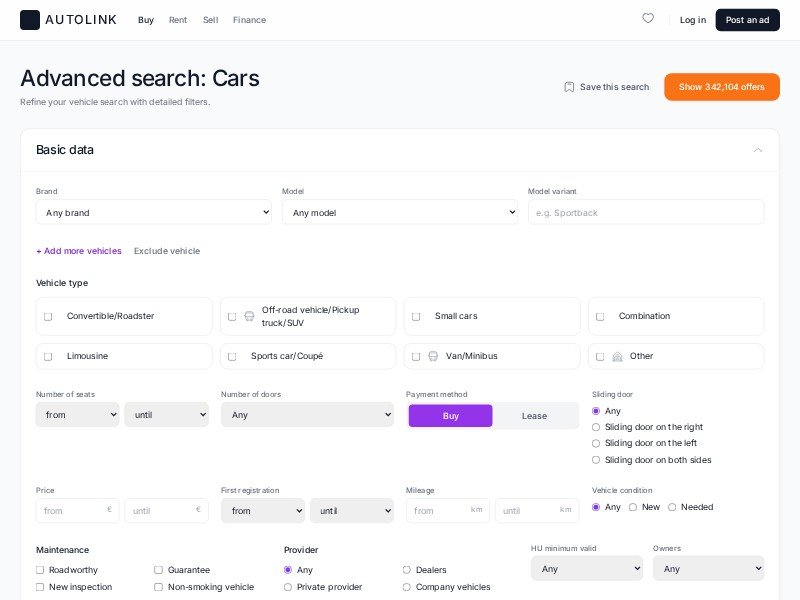Click the Add more vehicles link
This screenshot has height=600, width=800.
click(79, 251)
